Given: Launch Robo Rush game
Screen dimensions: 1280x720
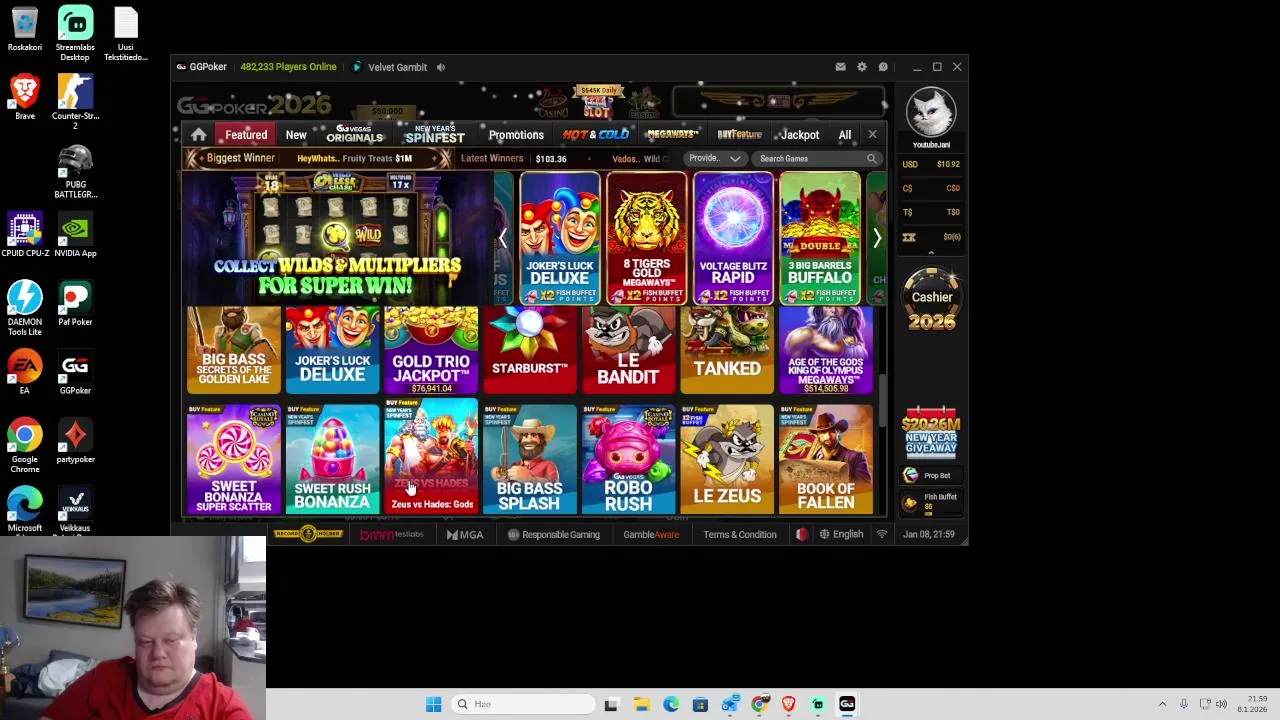Looking at the screenshot, I should pos(628,459).
